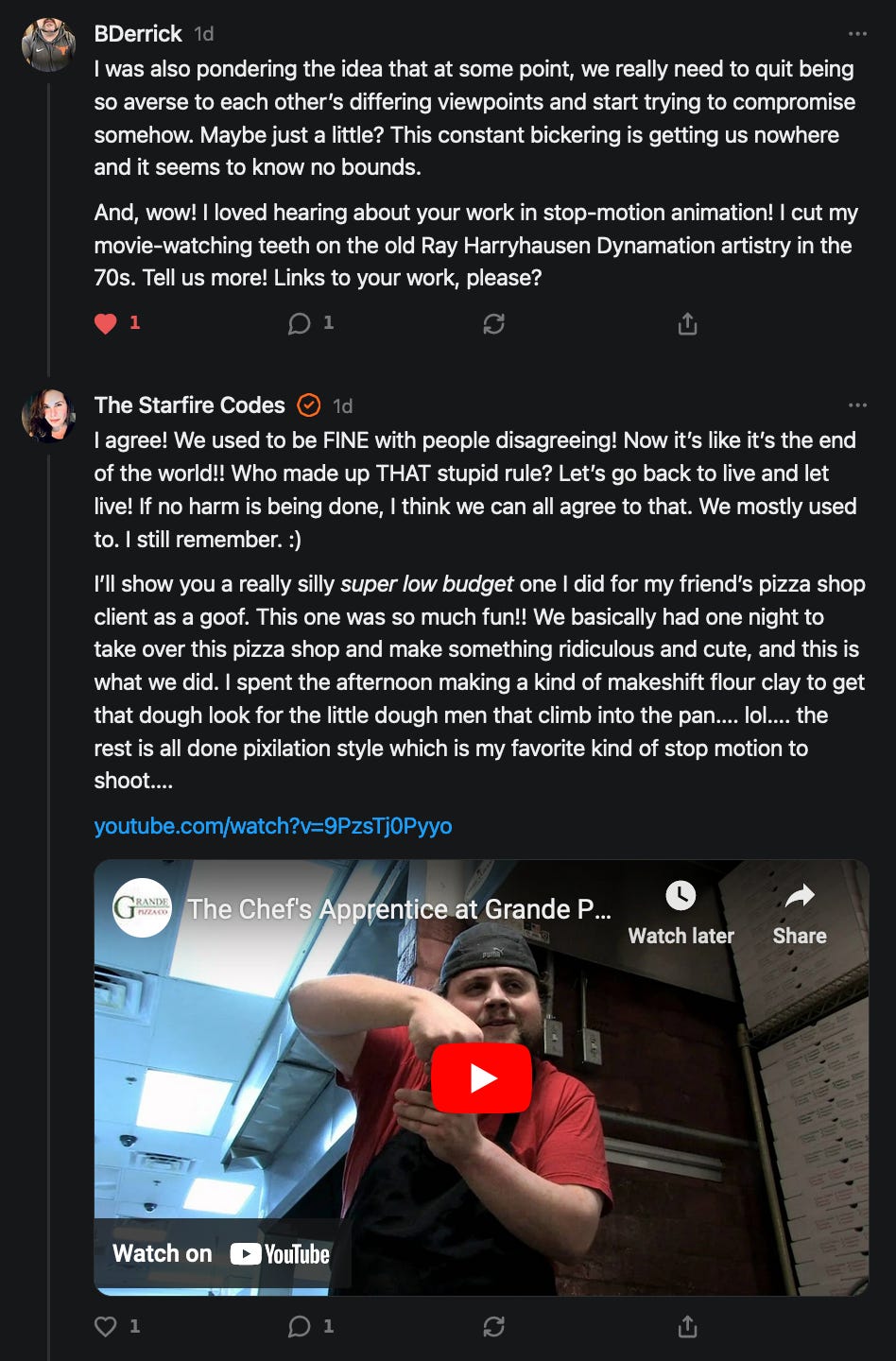Unlike BDerrick's comment via red heart
The width and height of the screenshot is (896, 1361).
point(105,323)
